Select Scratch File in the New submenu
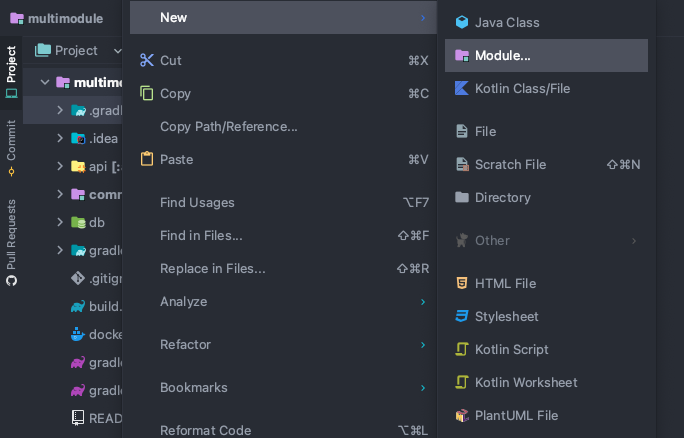 [x=546, y=164]
